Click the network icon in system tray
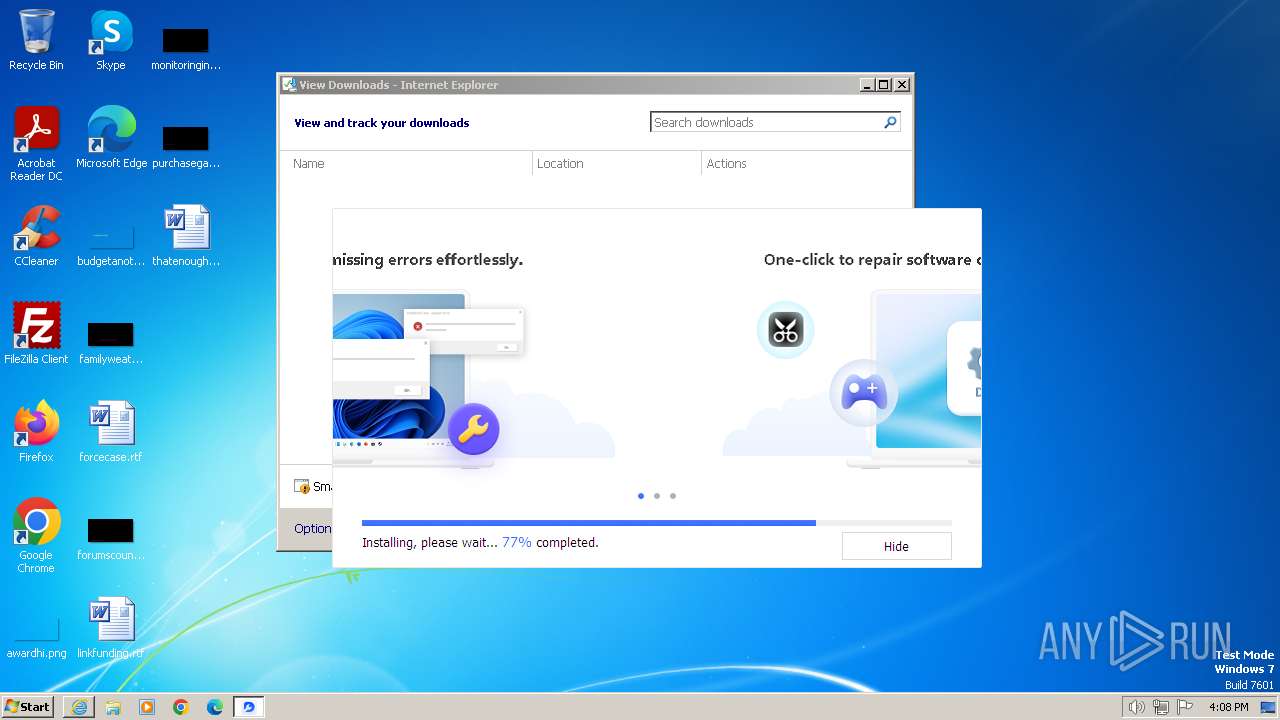Screen dimensions: 1280x720 pos(1160,707)
